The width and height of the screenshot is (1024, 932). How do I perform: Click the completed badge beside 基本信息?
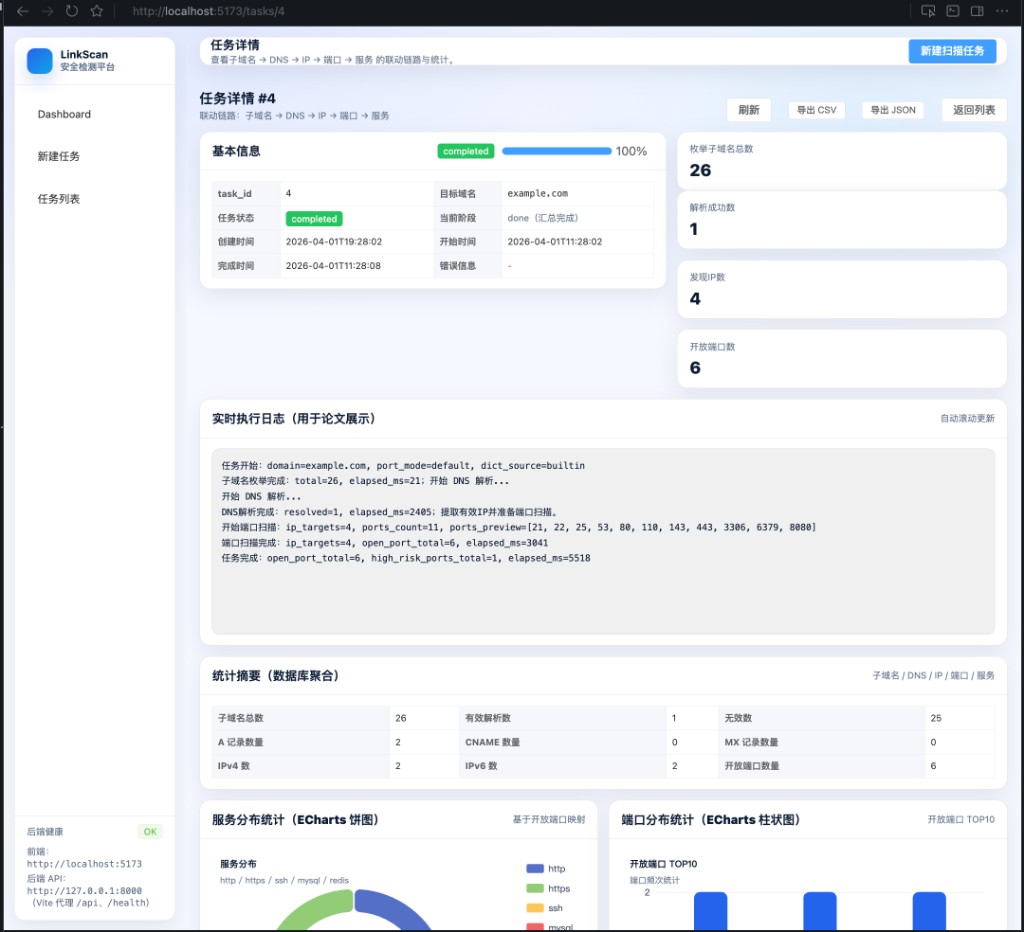pyautogui.click(x=466, y=151)
